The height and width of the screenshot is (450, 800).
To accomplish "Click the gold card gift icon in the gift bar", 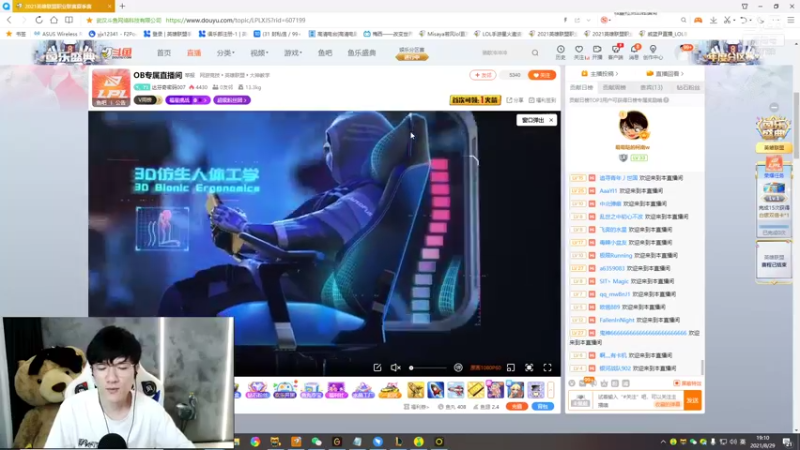I will (476, 390).
